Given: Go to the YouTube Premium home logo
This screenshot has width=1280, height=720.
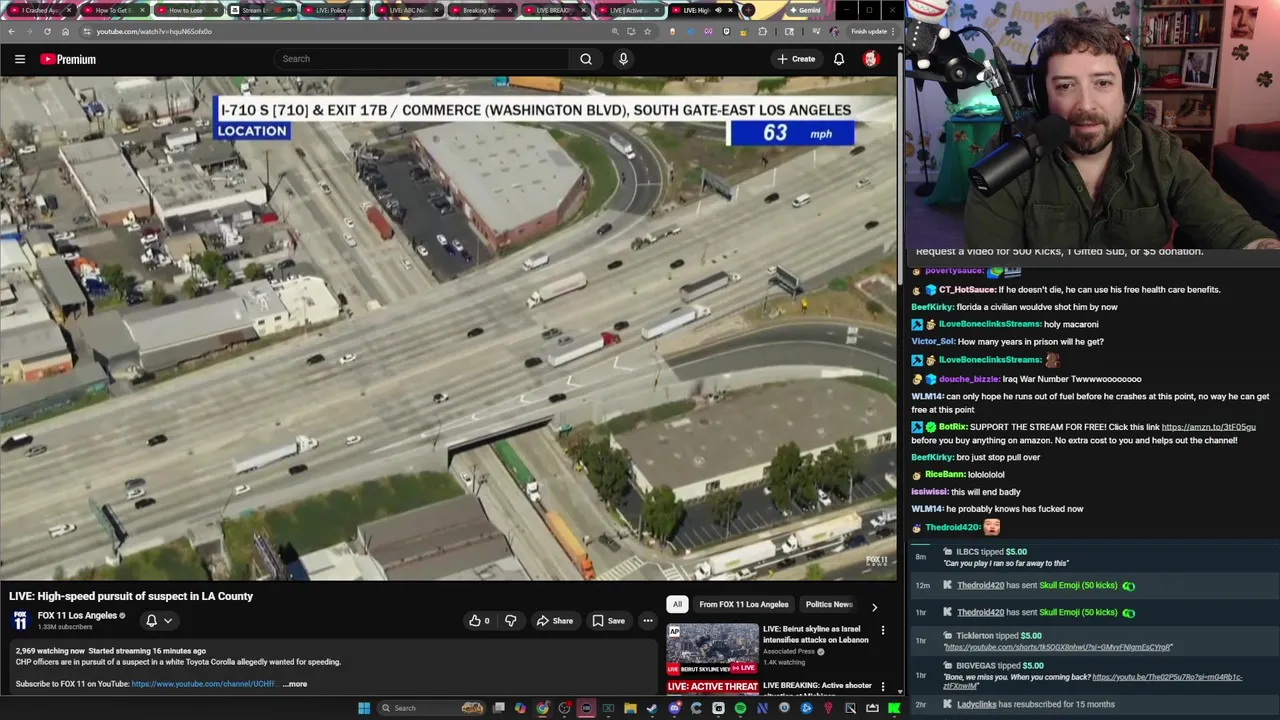Looking at the screenshot, I should tap(68, 59).
